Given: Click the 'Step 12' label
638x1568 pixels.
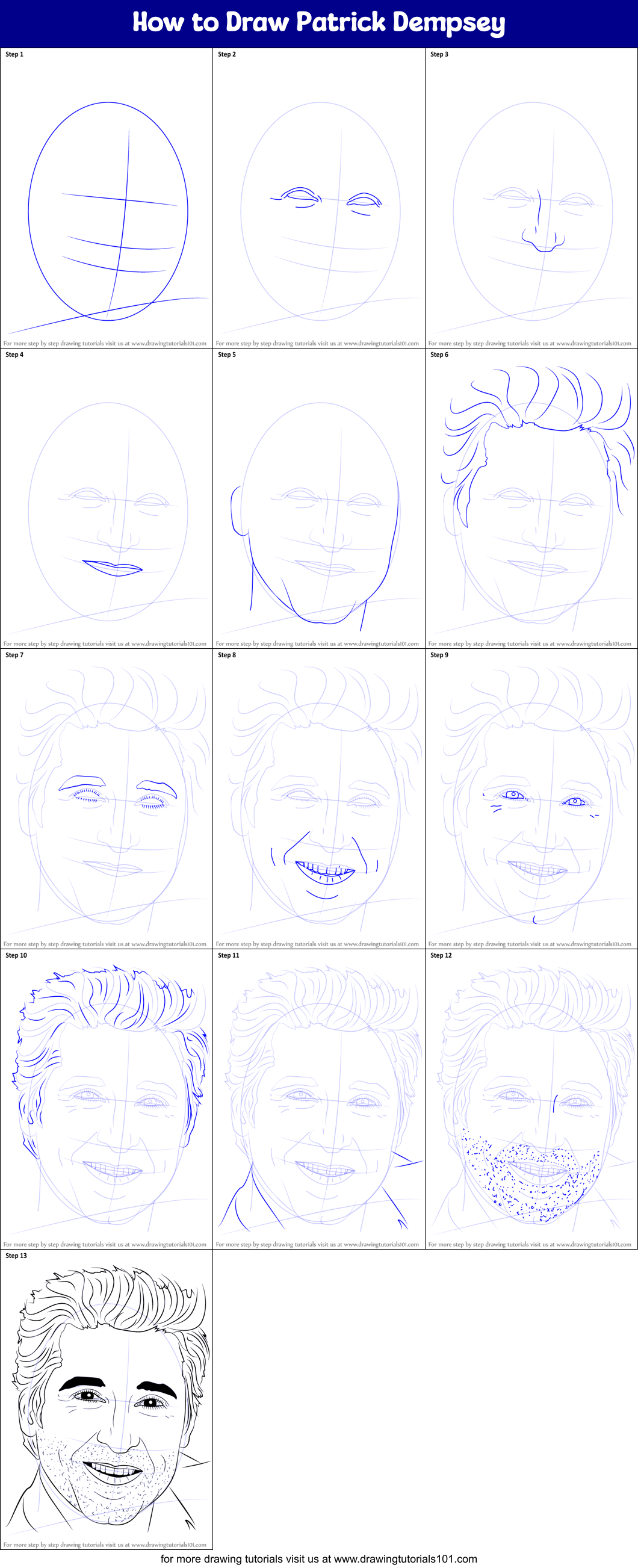Looking at the screenshot, I should pos(441,955).
